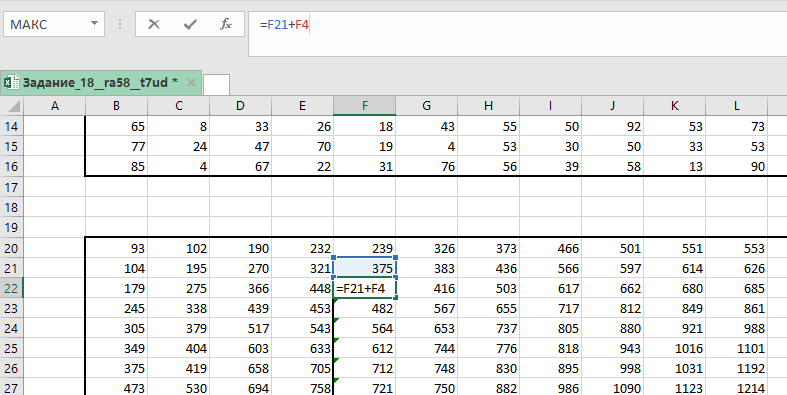Open the Insert Function fx dialog
The image size is (787, 395).
[x=226, y=24]
